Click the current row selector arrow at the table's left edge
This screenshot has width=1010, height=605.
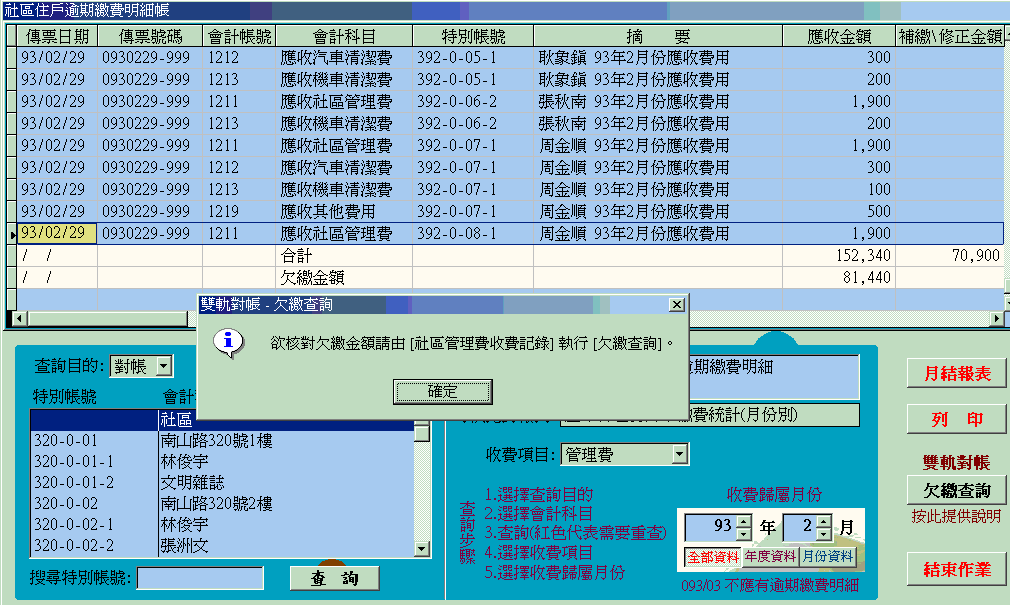12,235
